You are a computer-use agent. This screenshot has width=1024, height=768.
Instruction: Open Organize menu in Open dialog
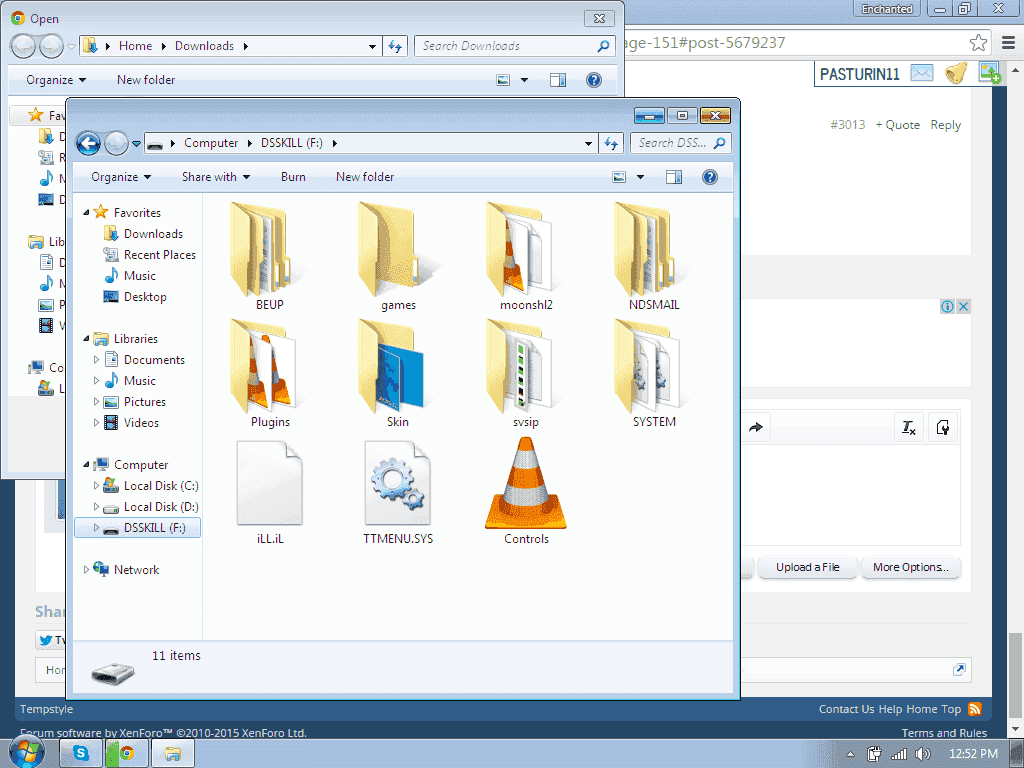(56, 80)
